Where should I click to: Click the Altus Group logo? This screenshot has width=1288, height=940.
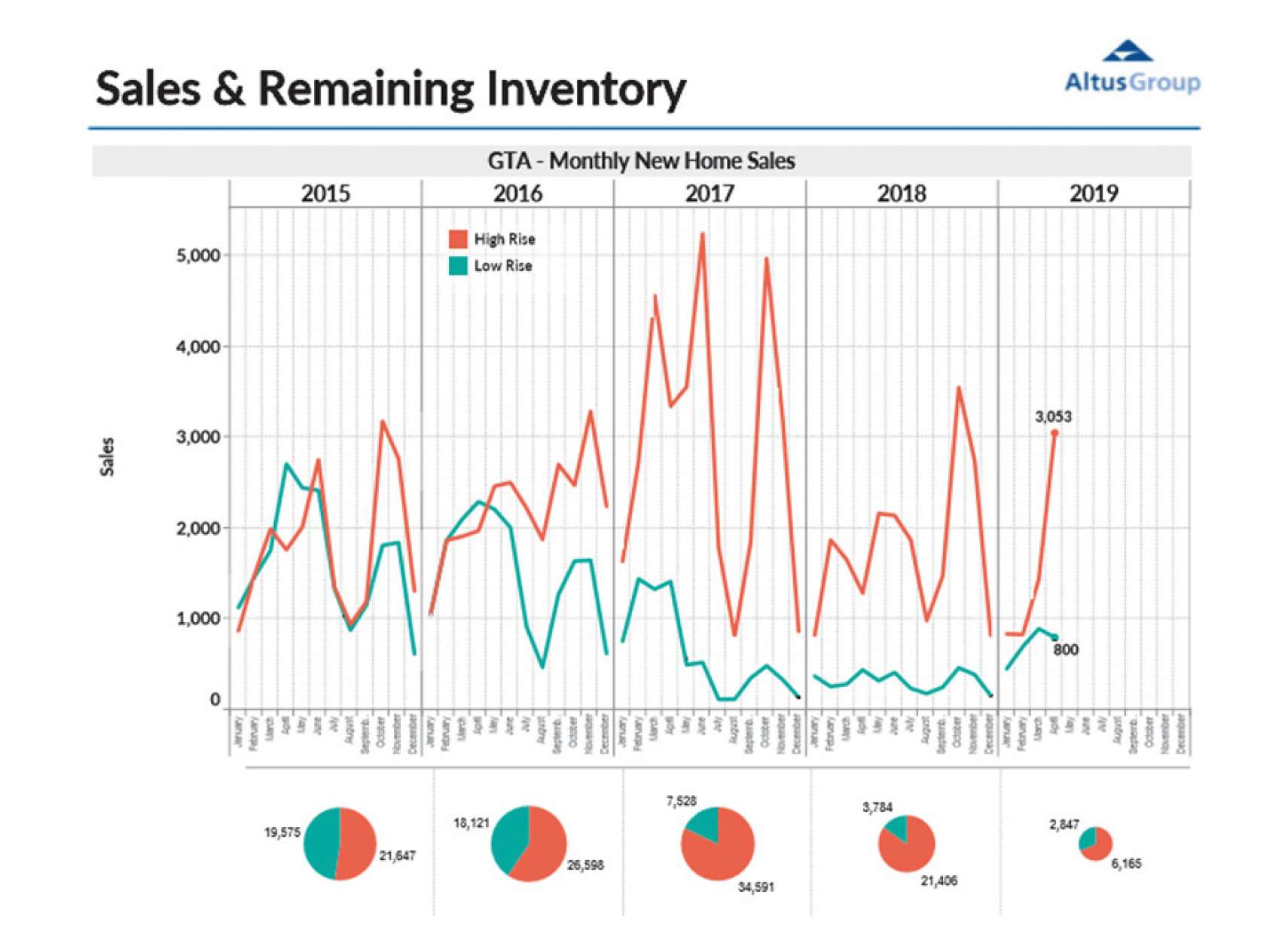[1131, 68]
